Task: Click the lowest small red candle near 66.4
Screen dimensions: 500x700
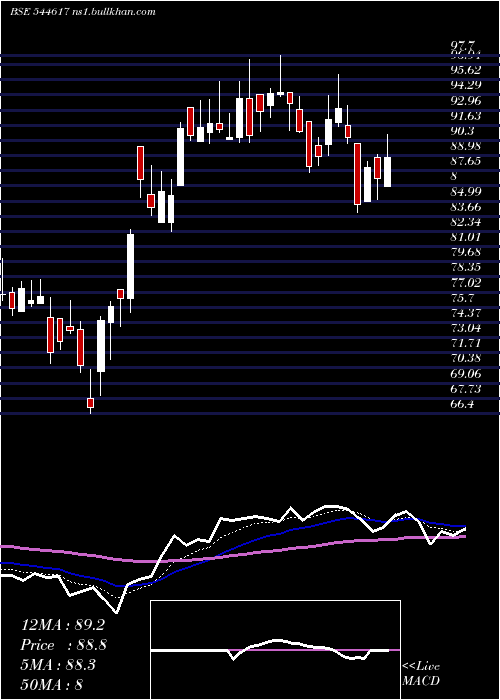Action: pyautogui.click(x=91, y=403)
